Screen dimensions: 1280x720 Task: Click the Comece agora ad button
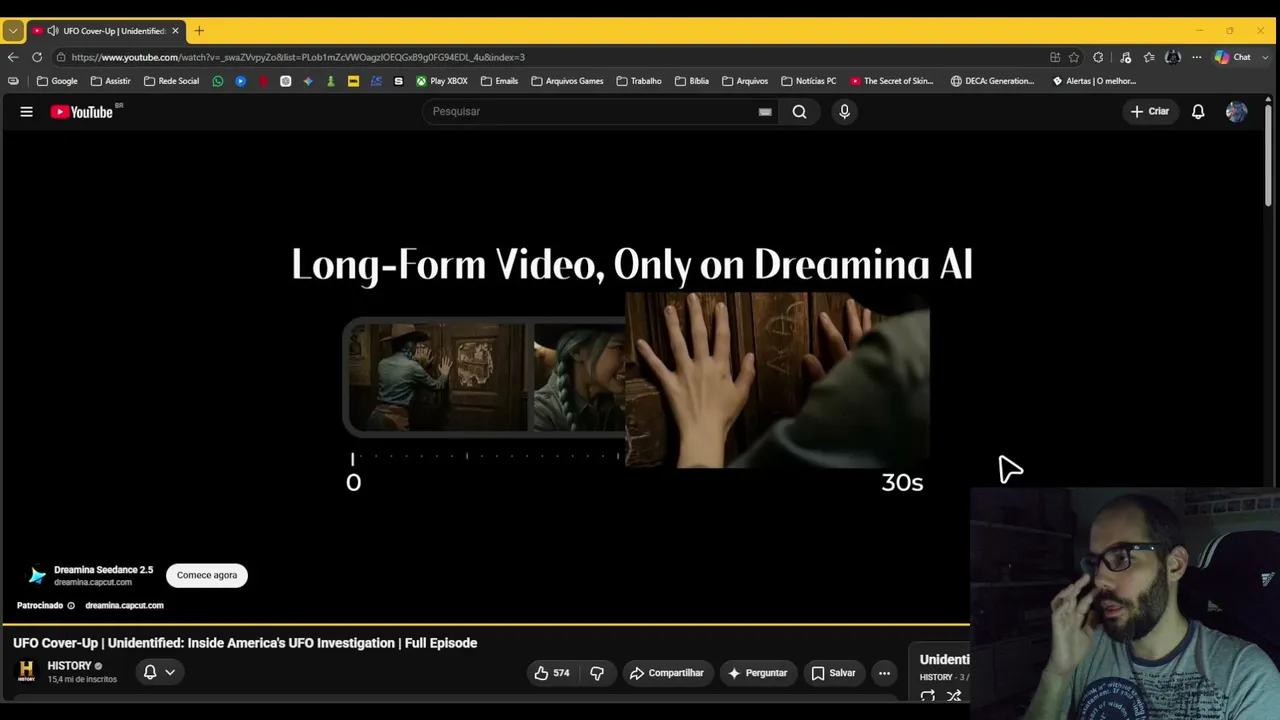click(207, 575)
